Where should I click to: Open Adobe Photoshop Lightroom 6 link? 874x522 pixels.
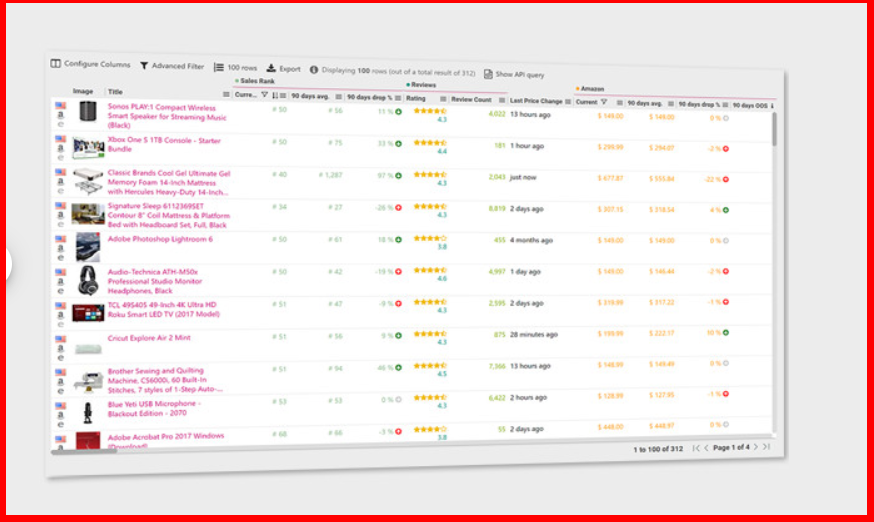[160, 239]
